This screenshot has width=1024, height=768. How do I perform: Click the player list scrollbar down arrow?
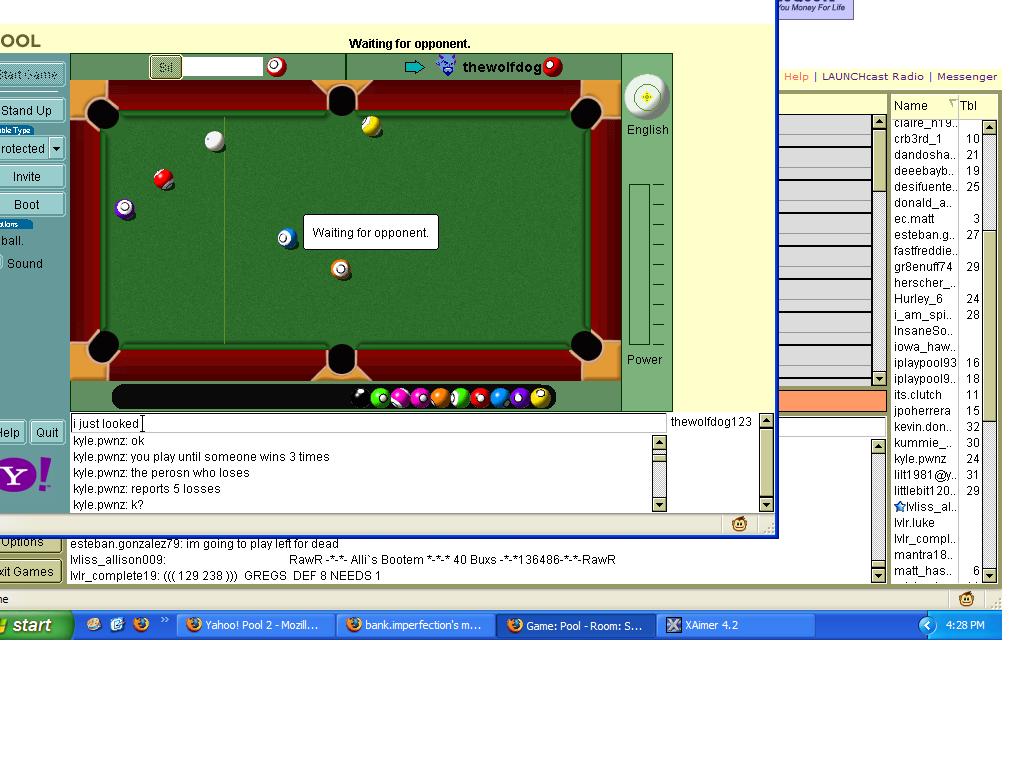point(989,575)
